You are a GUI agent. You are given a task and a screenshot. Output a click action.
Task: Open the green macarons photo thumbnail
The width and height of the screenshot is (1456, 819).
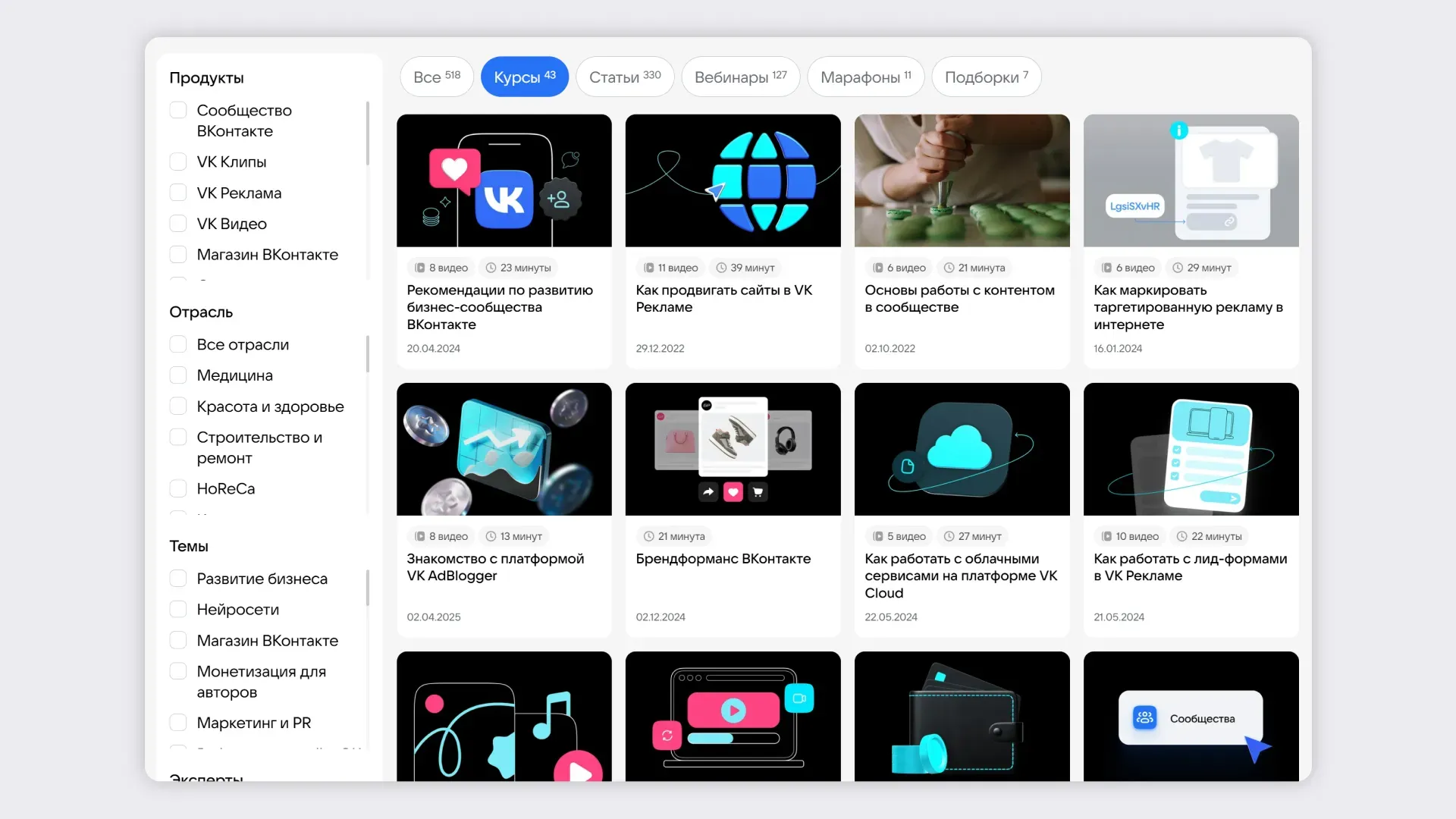point(962,180)
